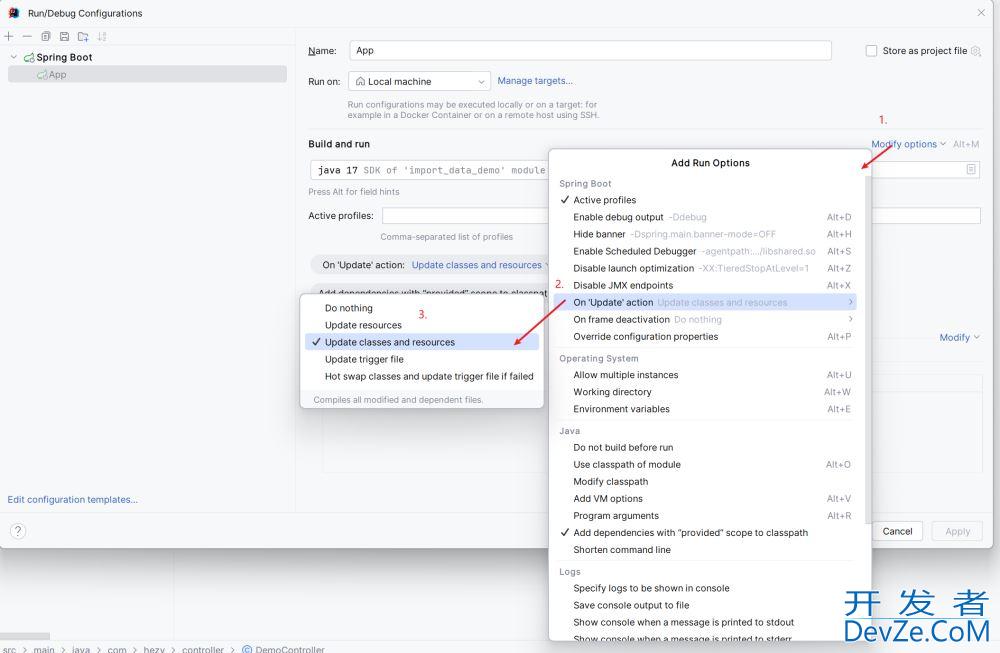Save configuration toolbar icon

(x=64, y=36)
